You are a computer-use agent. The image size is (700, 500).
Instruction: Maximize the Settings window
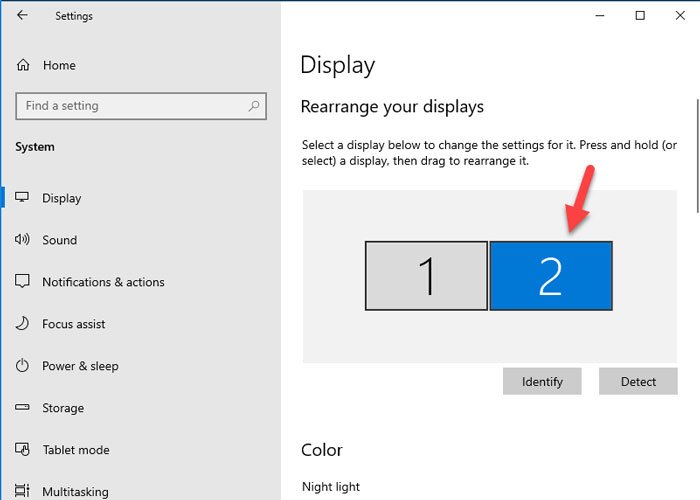[640, 15]
